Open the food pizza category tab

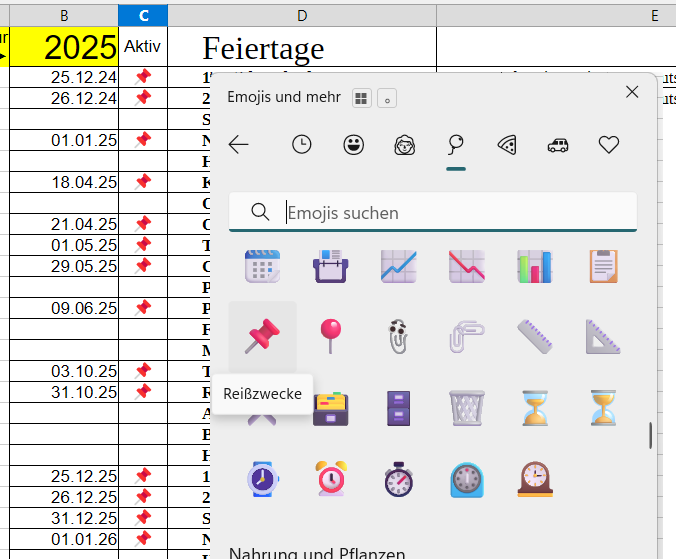click(507, 145)
